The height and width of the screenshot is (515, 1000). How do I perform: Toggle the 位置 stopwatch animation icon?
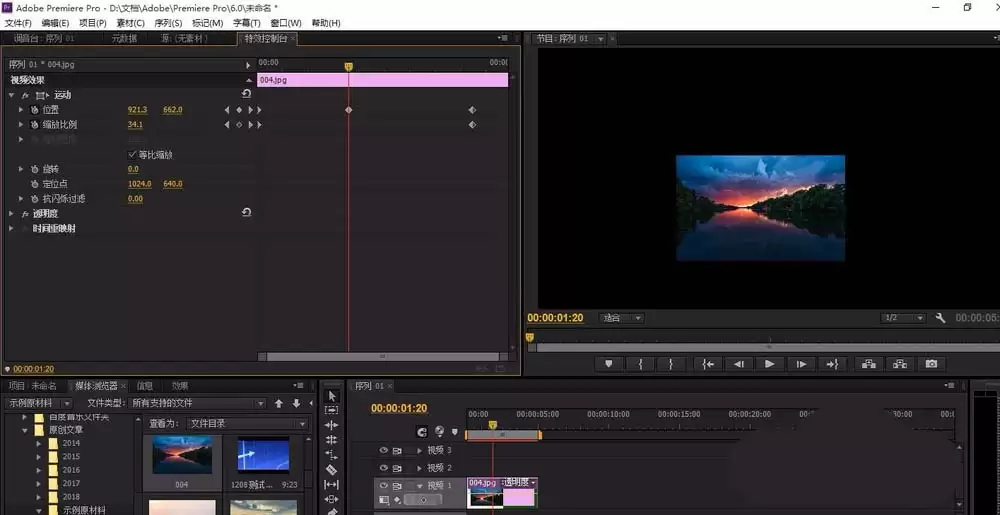pyautogui.click(x=34, y=110)
